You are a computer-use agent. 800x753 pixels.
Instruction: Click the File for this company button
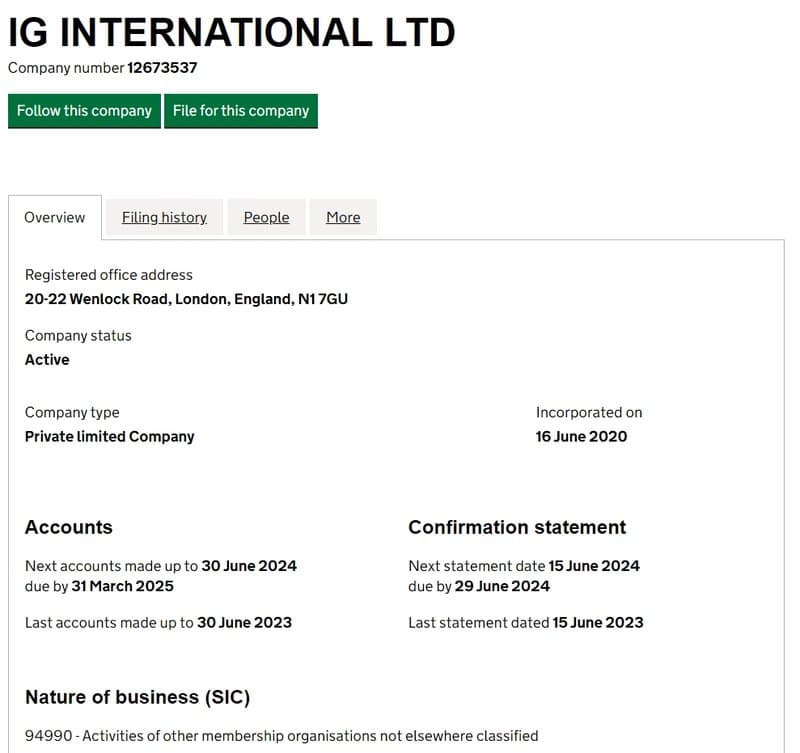(241, 110)
